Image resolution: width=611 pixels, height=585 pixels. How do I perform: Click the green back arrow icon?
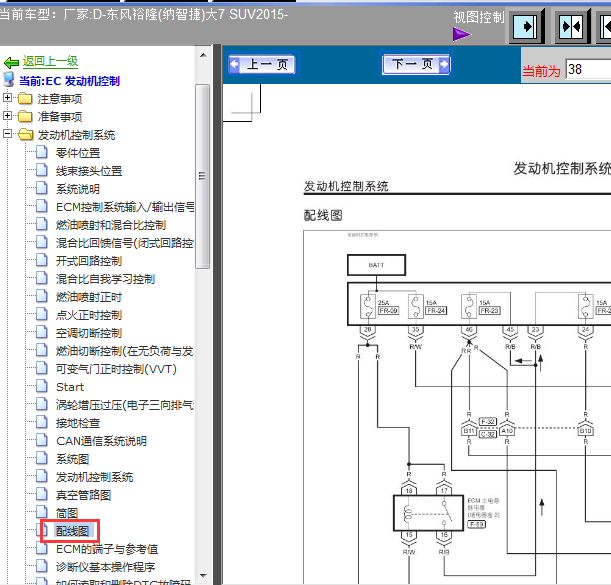pos(11,62)
